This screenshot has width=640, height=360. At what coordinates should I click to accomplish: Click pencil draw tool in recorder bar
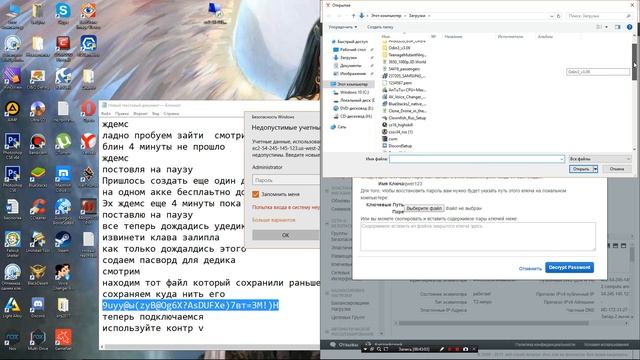point(442,349)
